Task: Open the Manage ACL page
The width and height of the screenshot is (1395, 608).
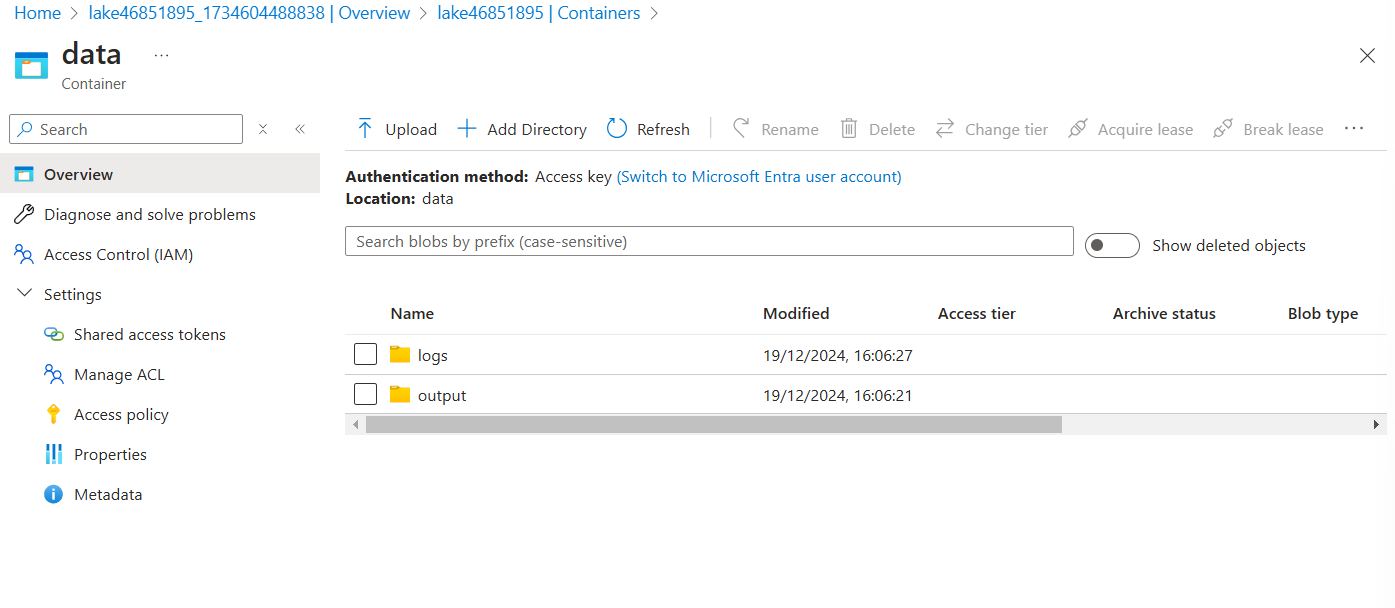Action: point(119,375)
